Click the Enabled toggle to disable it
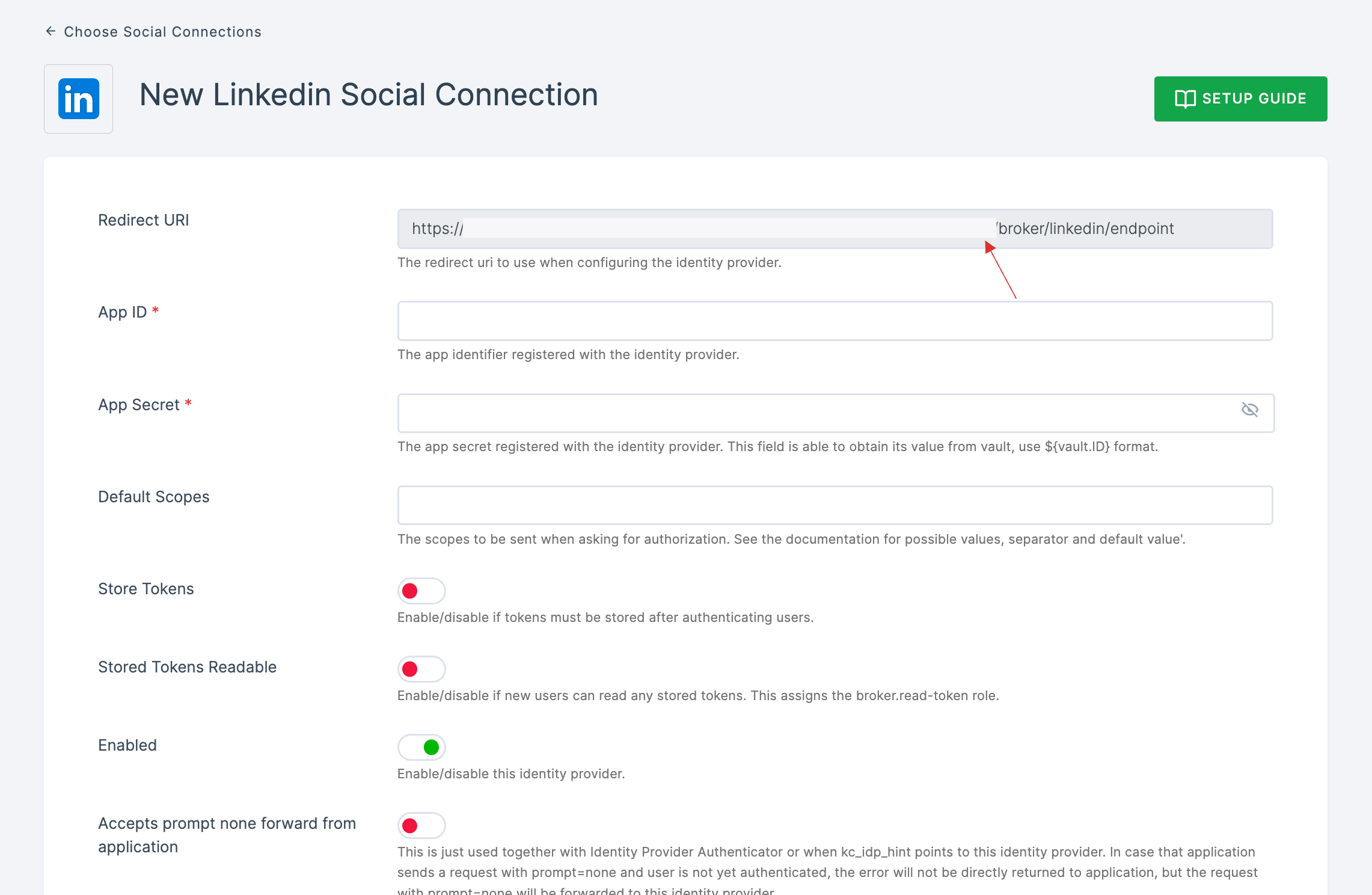Screen dimensions: 1372x895 tap(420, 746)
